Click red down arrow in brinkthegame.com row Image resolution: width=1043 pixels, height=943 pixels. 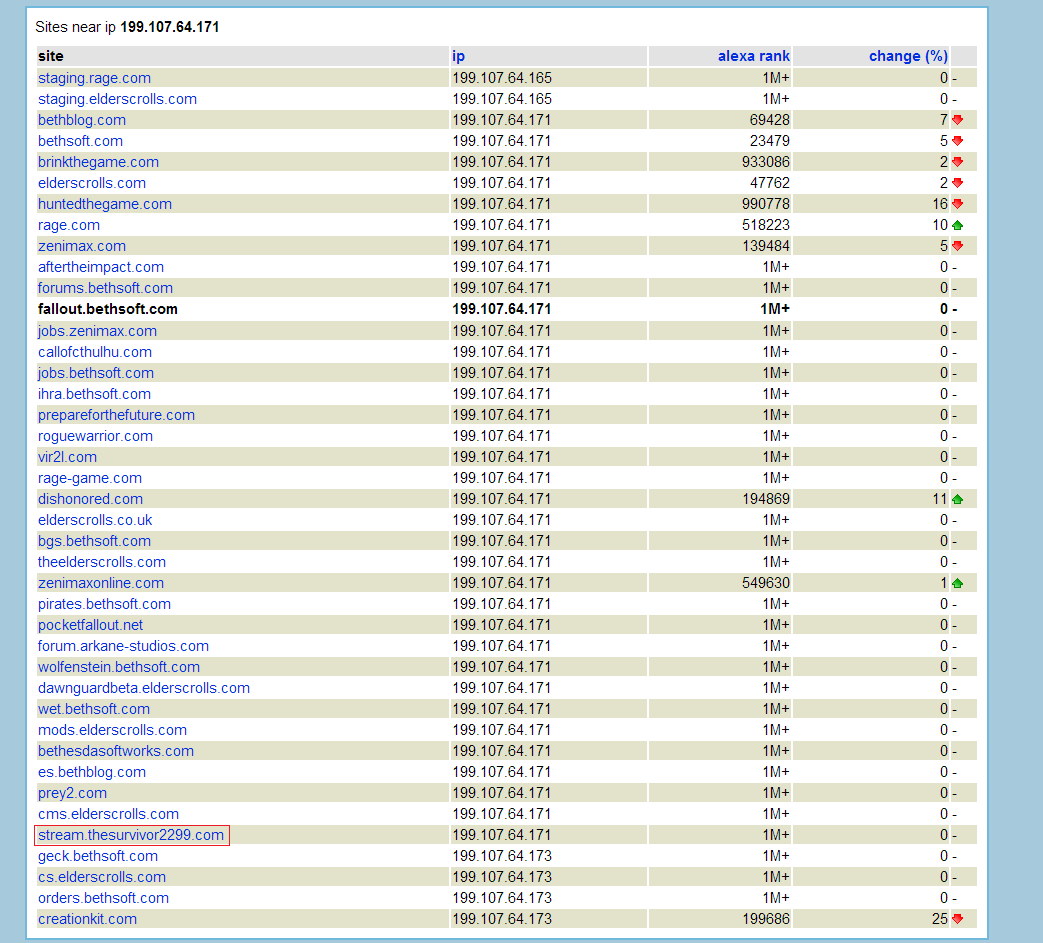pos(958,162)
